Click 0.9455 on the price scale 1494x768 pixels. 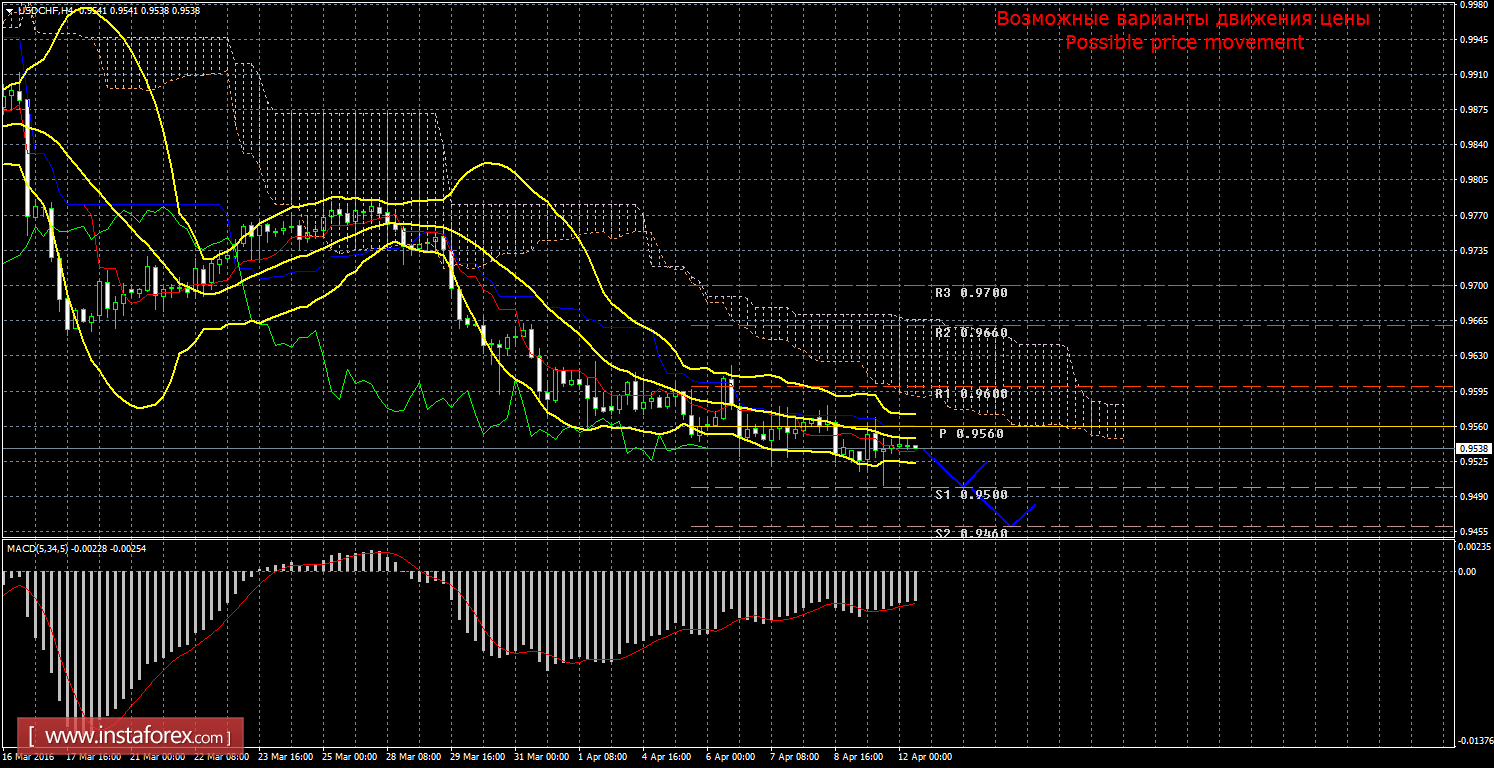click(x=1473, y=531)
